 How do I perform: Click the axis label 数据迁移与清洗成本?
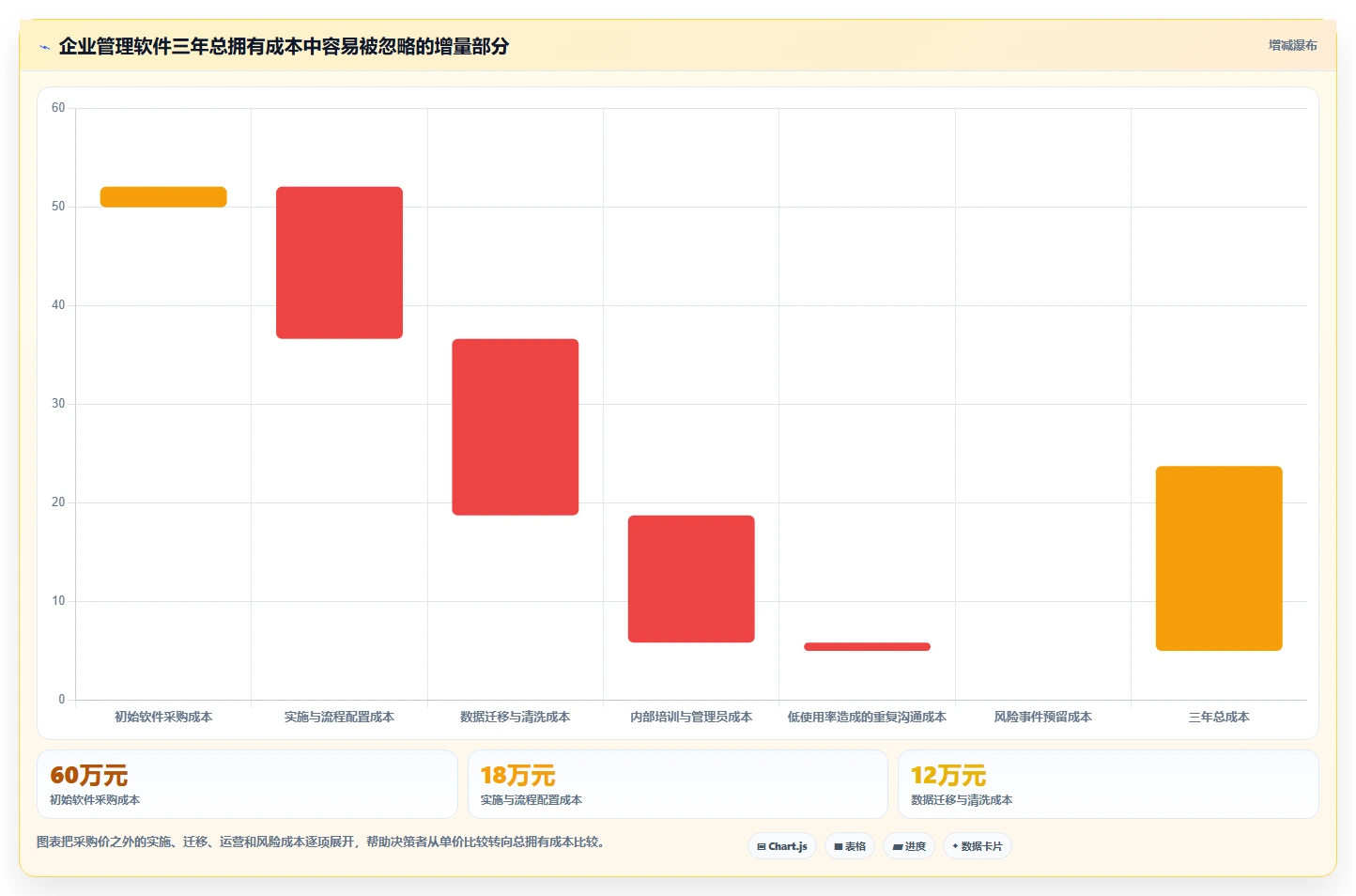516,717
